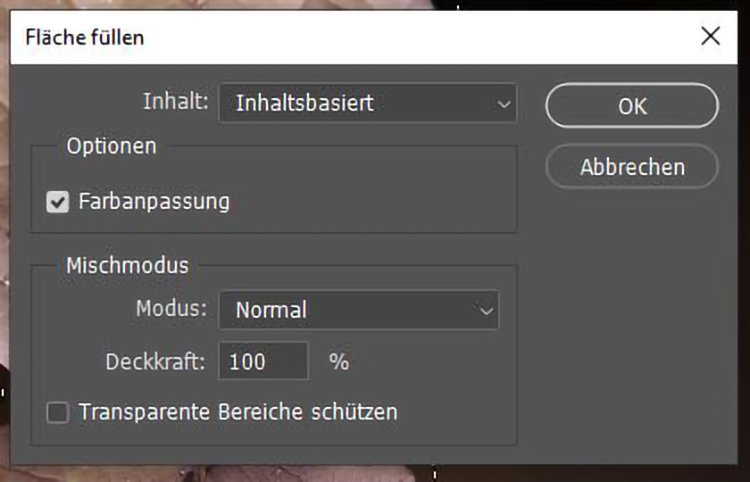Screen dimensions: 750x482
Task: Click the Optionen group heading
Action: [111, 146]
